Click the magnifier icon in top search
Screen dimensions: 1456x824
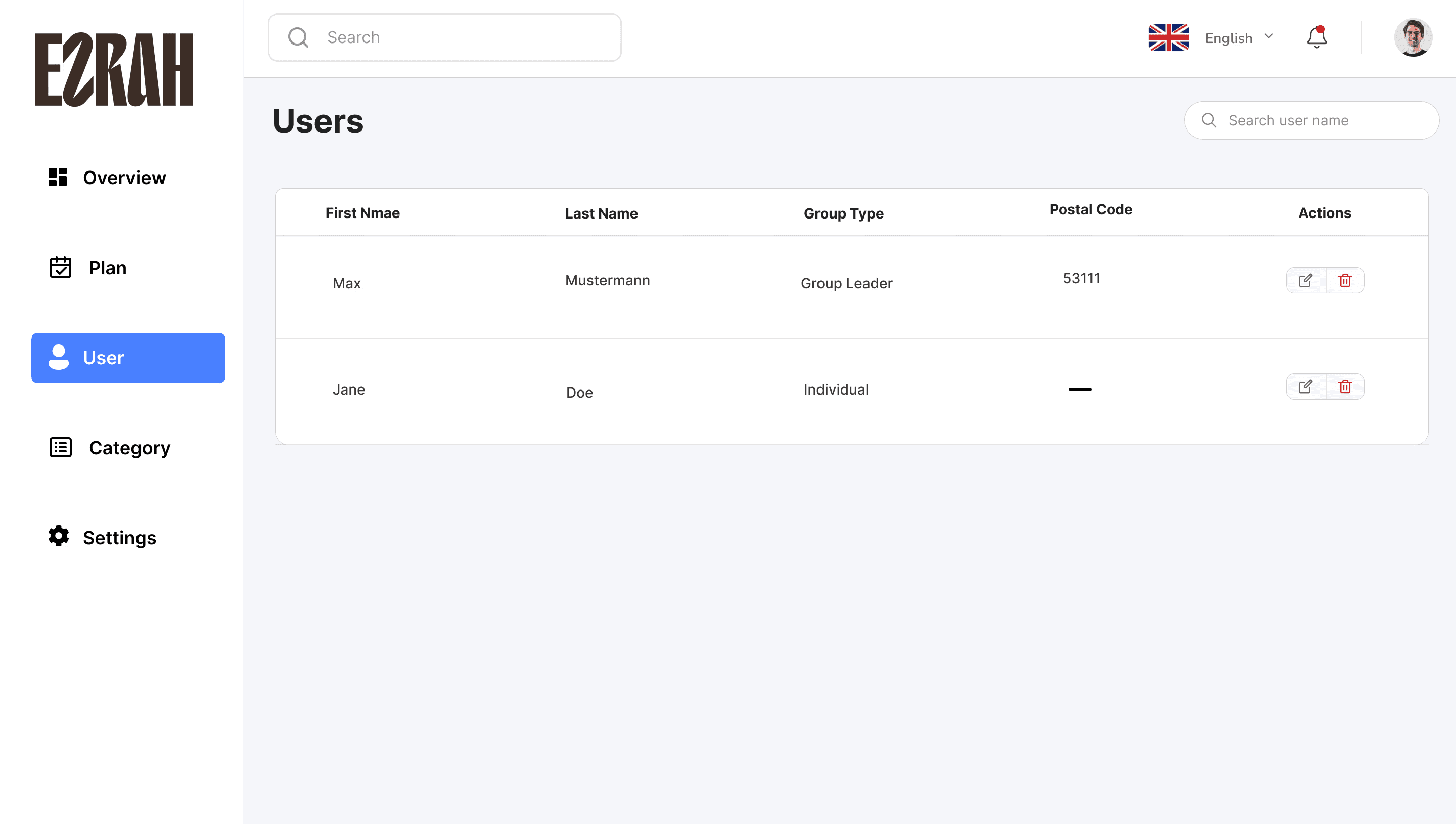pyautogui.click(x=298, y=37)
